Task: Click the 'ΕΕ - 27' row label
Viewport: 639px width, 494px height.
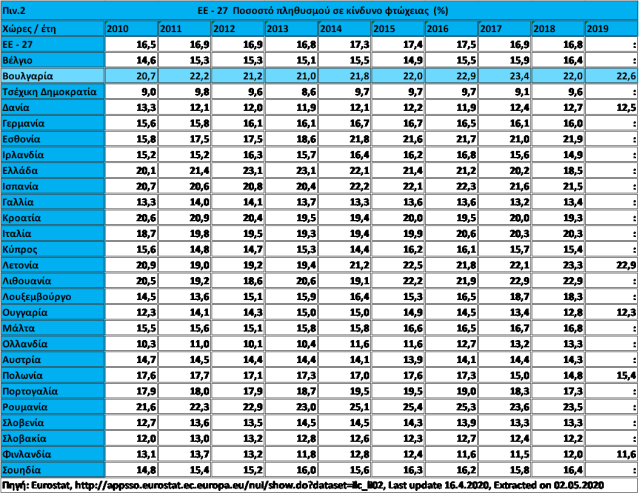Action: pos(52,45)
